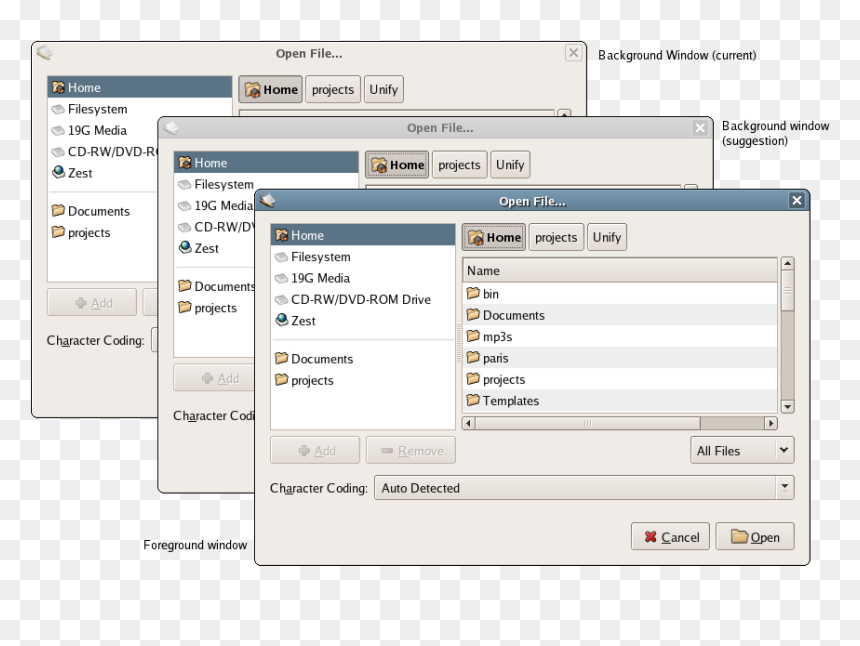
Task: Close the foreground Open File window
Action: (x=797, y=201)
